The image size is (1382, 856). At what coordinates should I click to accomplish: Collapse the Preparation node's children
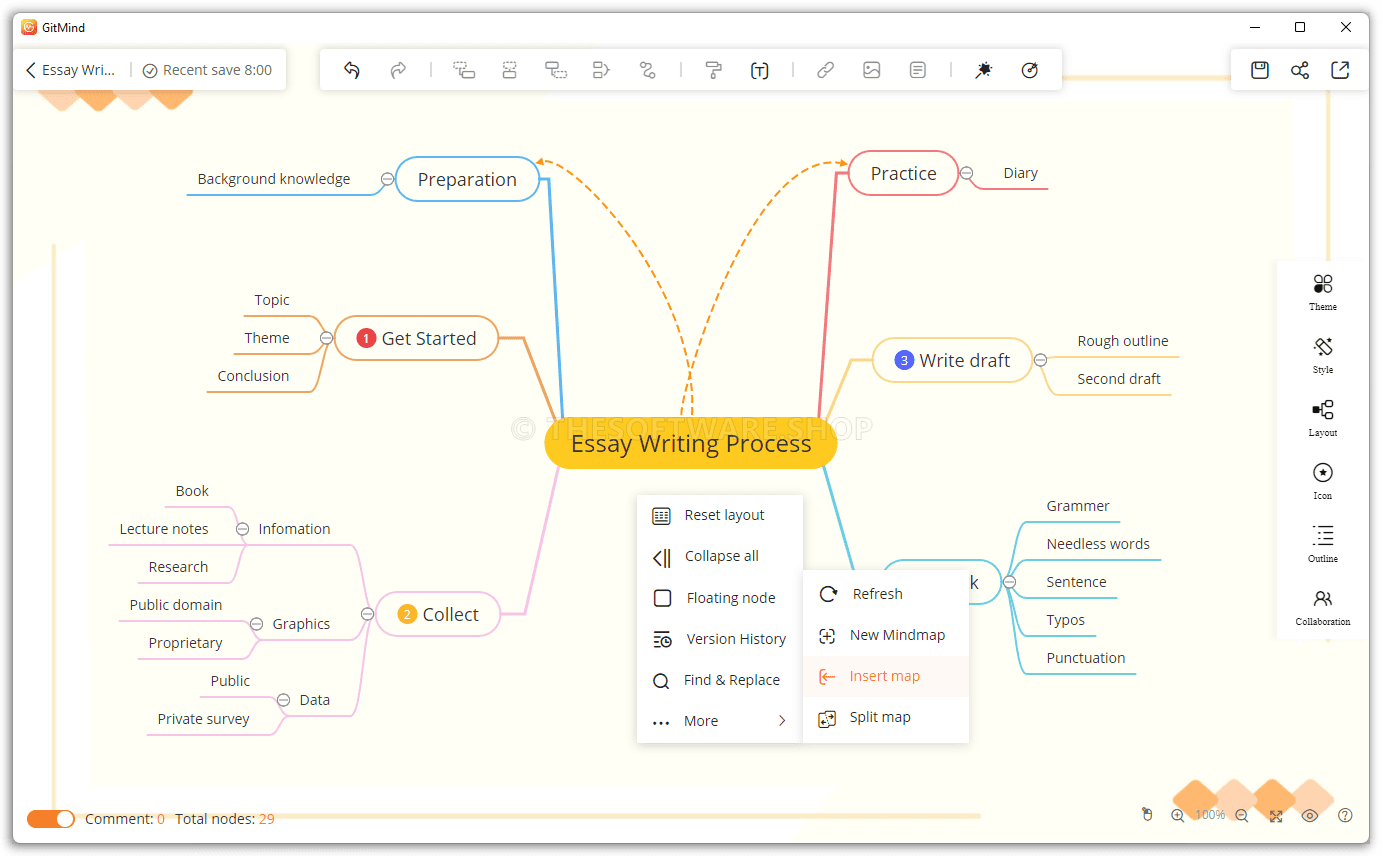tap(387, 179)
